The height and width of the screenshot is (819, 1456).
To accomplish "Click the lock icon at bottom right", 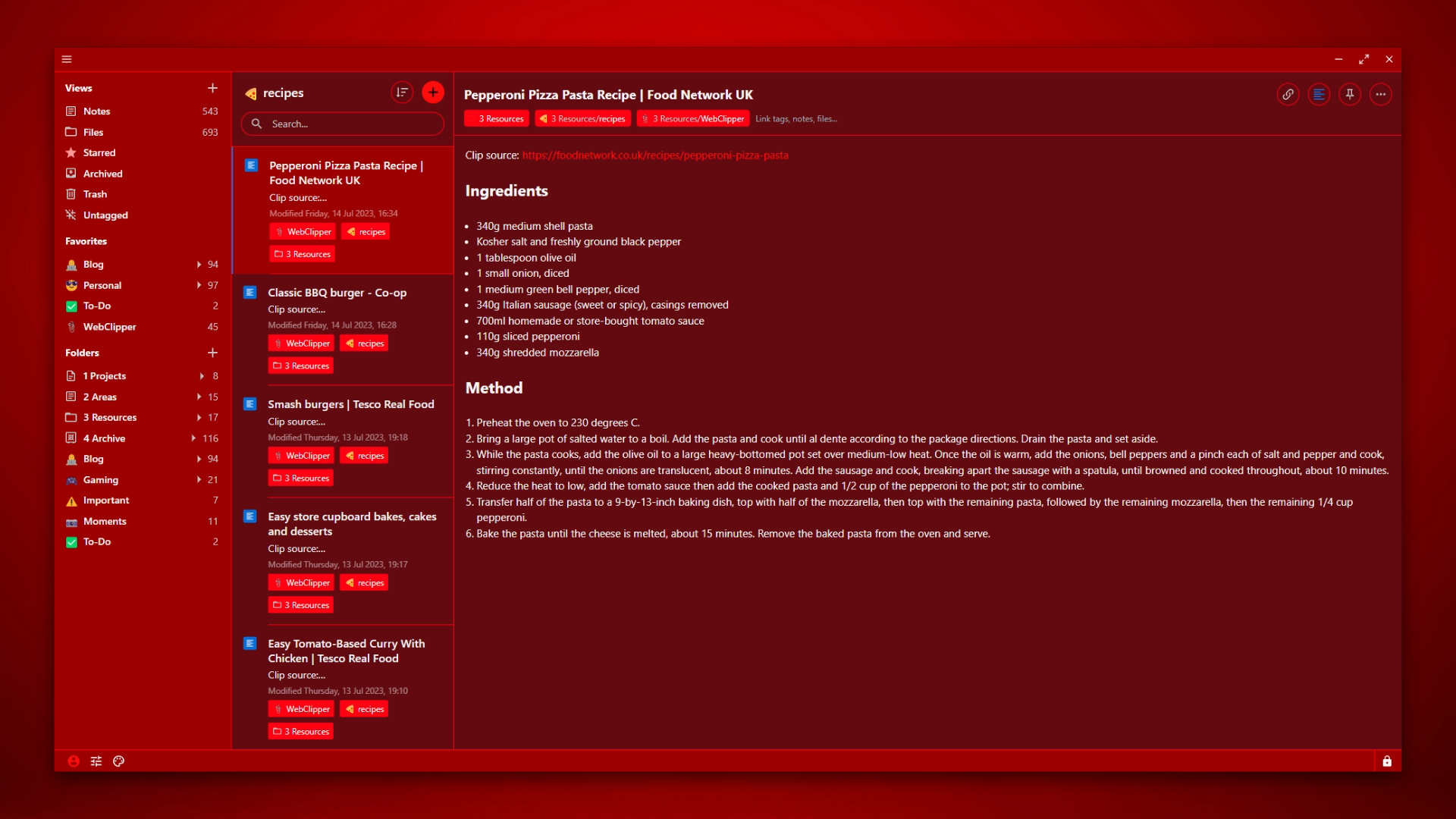I will tap(1387, 761).
